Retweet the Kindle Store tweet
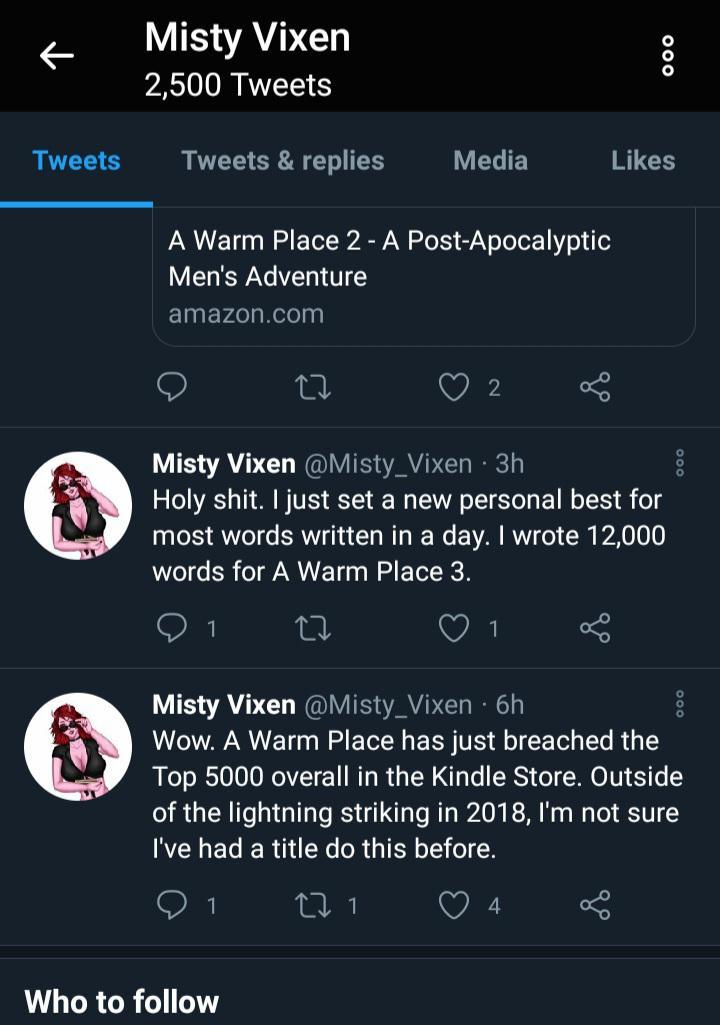Screen dimensions: 720x1025 click(x=315, y=905)
